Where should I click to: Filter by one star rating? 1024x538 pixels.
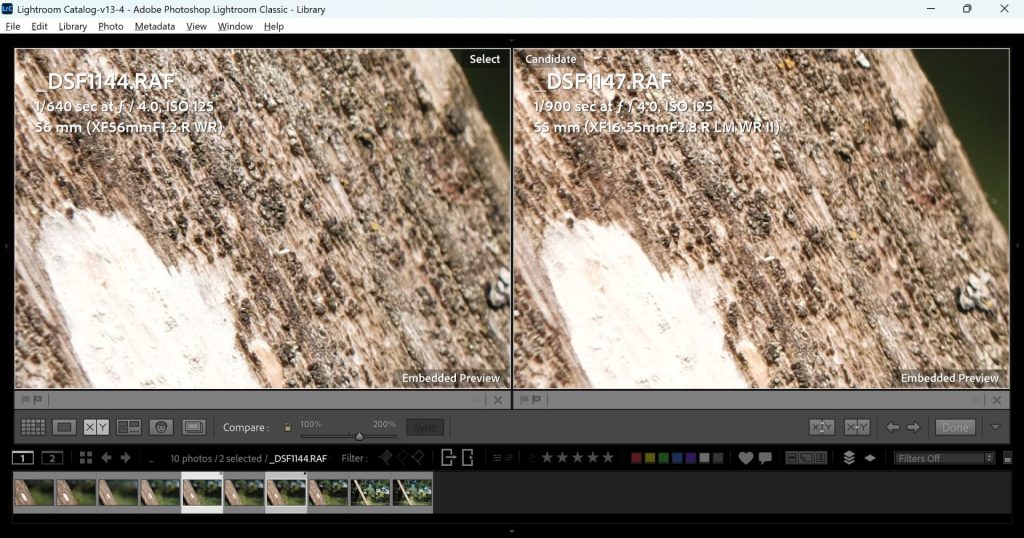(547, 458)
